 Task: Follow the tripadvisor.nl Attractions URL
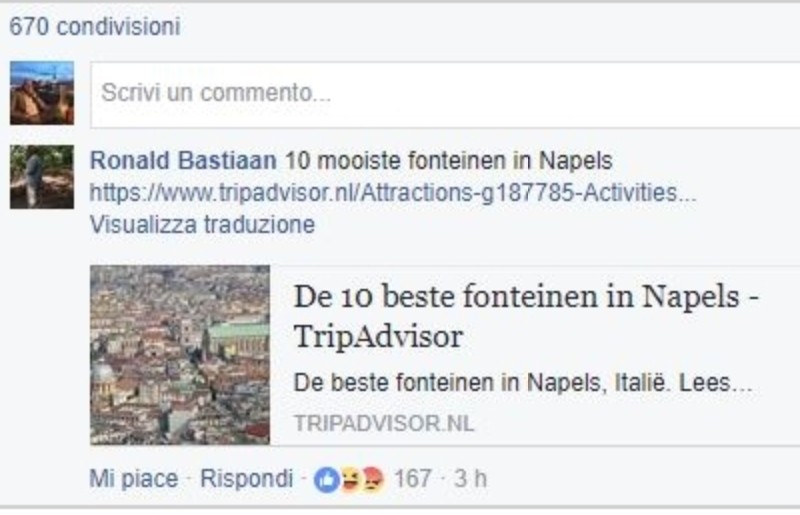click(x=393, y=192)
